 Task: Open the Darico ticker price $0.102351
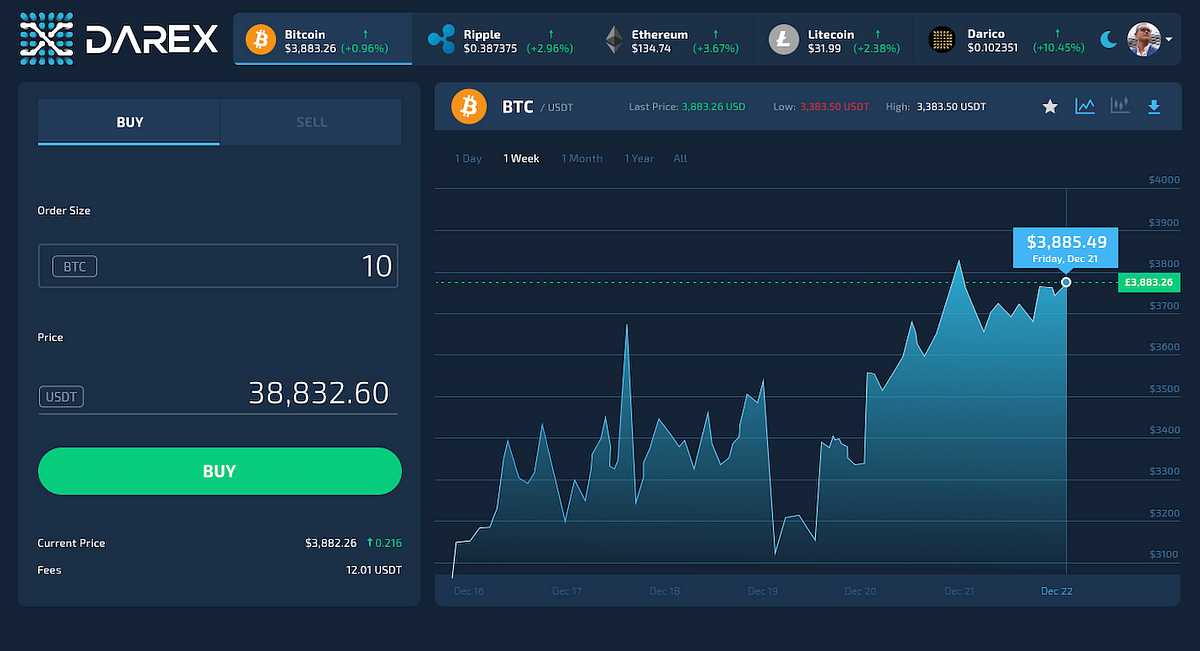(x=993, y=47)
